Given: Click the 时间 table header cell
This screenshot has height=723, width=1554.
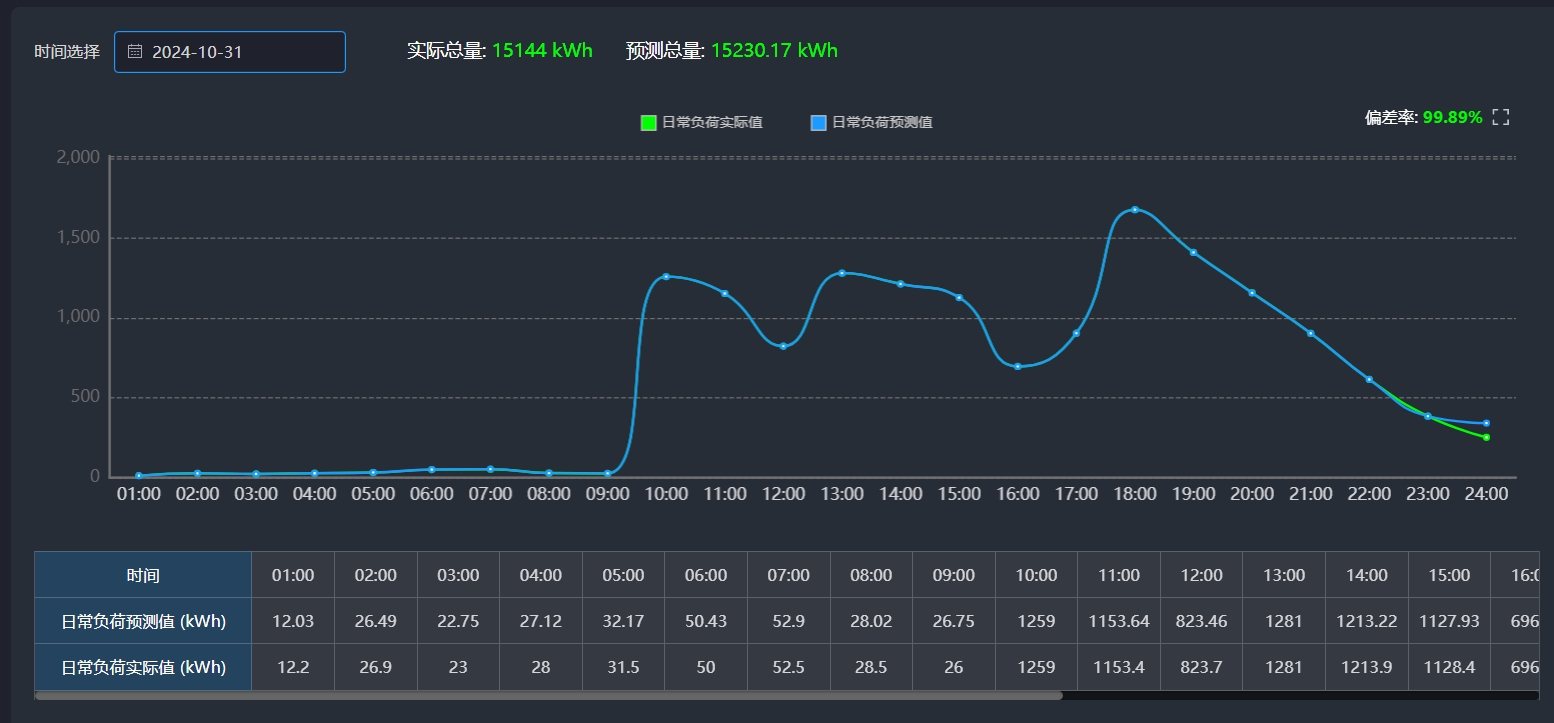Looking at the screenshot, I should coord(143,575).
